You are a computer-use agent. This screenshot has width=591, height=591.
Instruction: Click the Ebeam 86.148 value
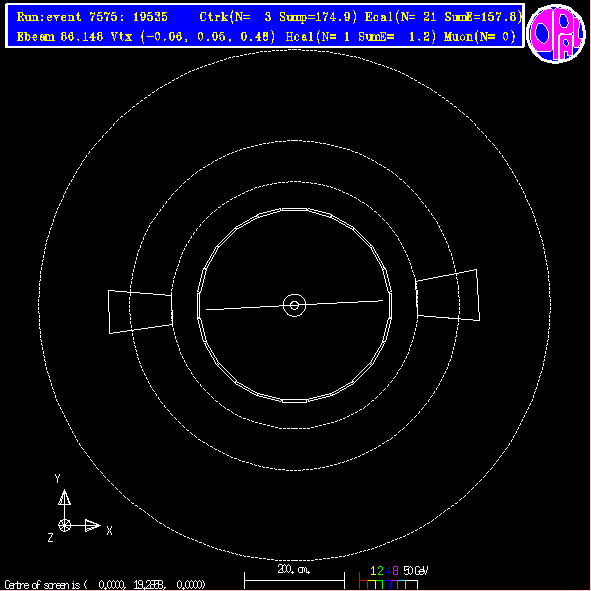(x=60, y=37)
